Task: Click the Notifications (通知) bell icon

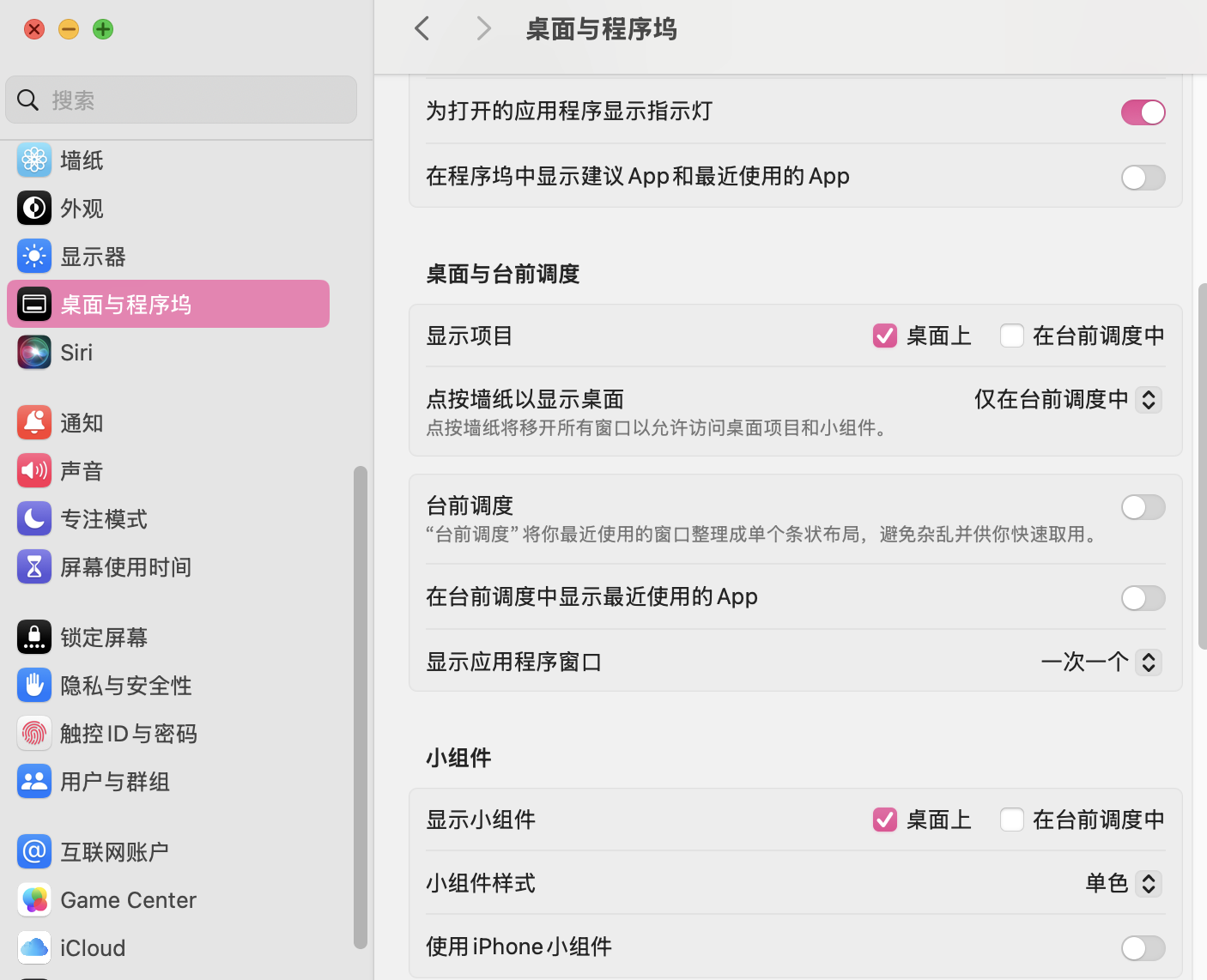Action: [34, 422]
